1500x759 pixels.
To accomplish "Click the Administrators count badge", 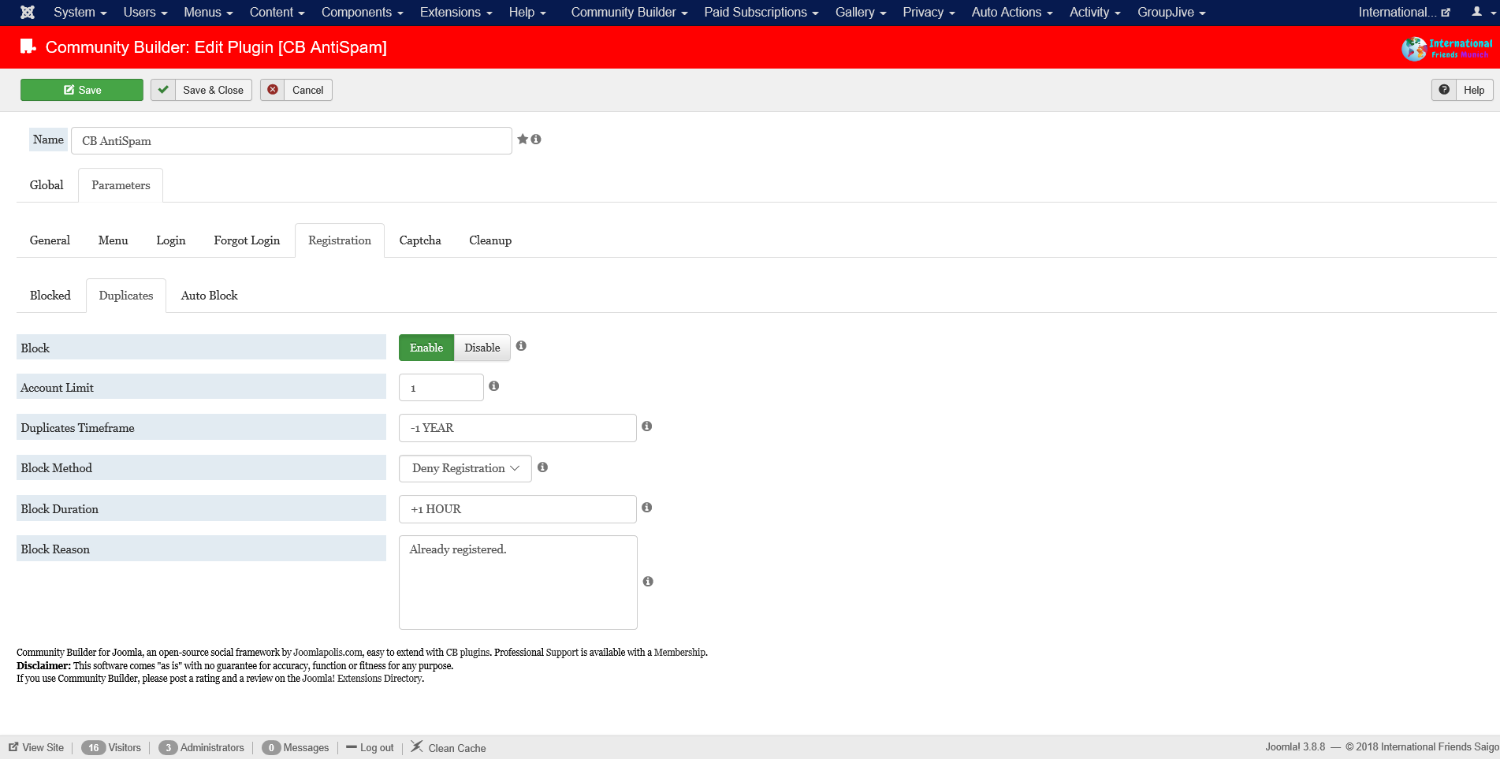I will [x=168, y=747].
